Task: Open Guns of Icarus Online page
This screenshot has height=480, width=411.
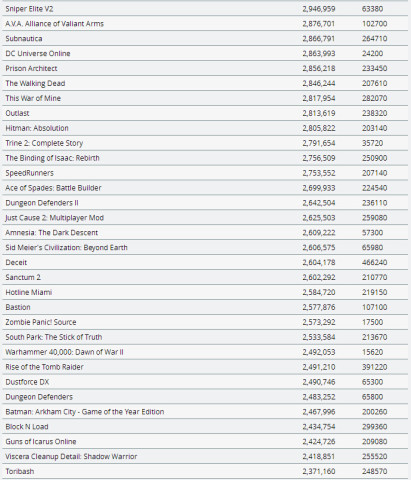Action: coord(41,442)
